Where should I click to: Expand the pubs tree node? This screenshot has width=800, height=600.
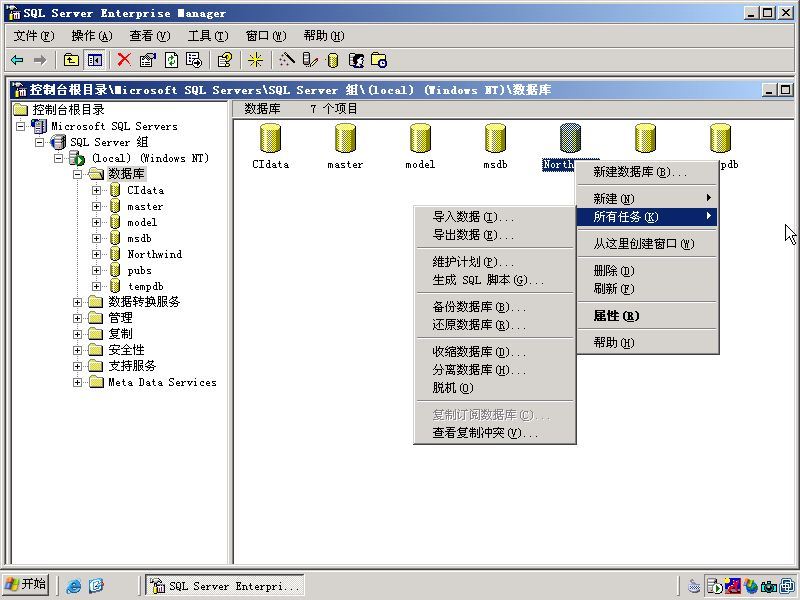(x=96, y=270)
